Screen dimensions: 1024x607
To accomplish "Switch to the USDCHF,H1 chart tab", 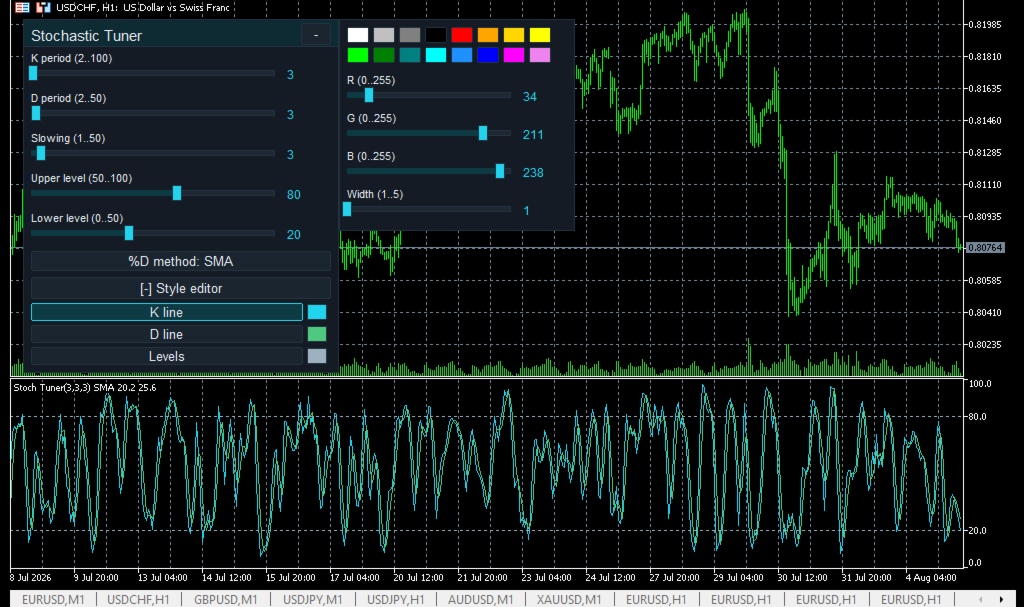I will tap(138, 599).
